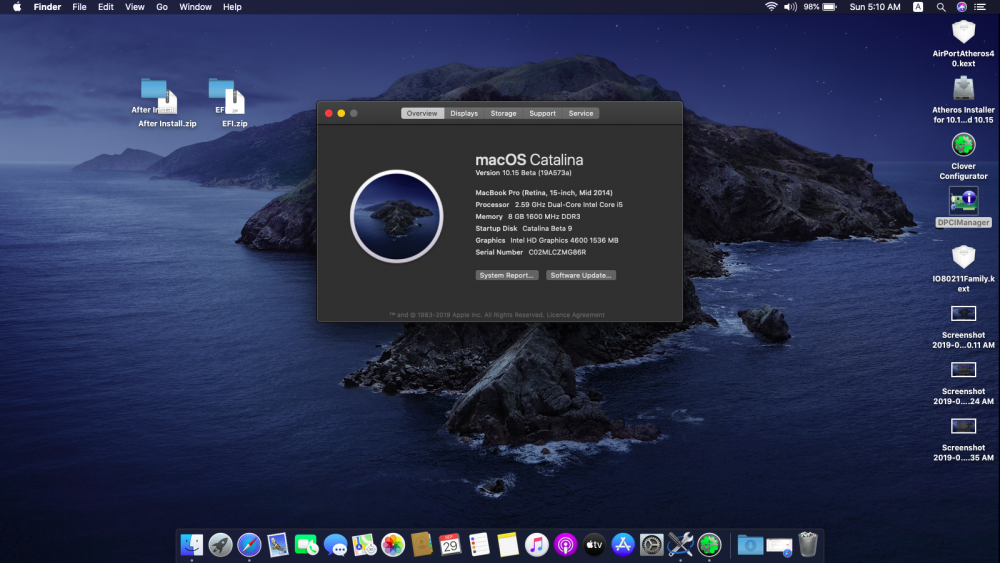Click the Software Update... button

[x=580, y=275]
